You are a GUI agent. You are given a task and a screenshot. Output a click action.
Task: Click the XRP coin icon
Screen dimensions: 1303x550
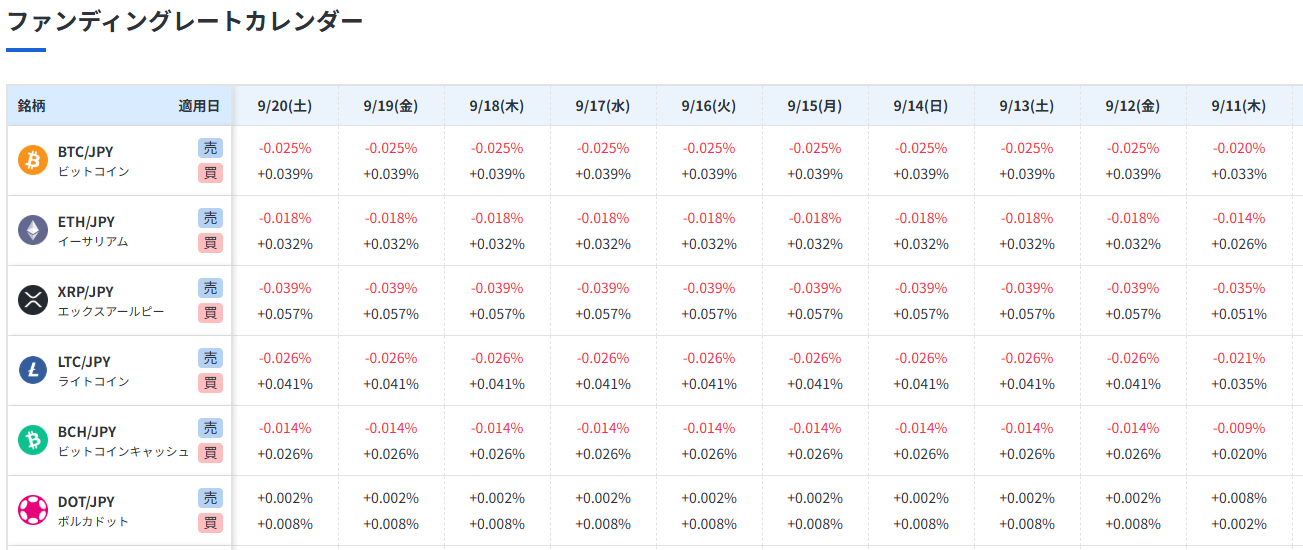click(x=33, y=300)
